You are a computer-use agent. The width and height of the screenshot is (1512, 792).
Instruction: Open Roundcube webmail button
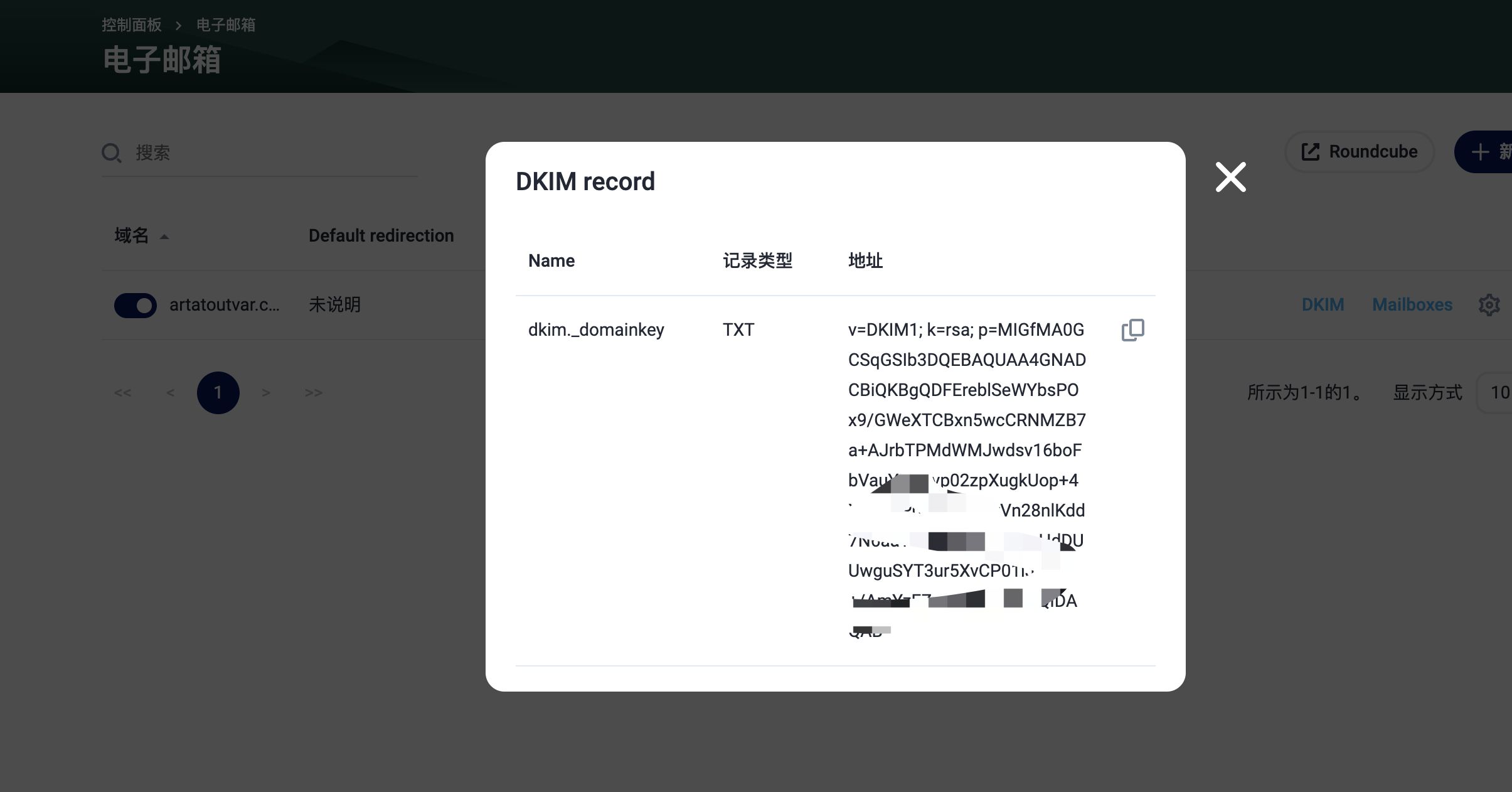coord(1359,152)
